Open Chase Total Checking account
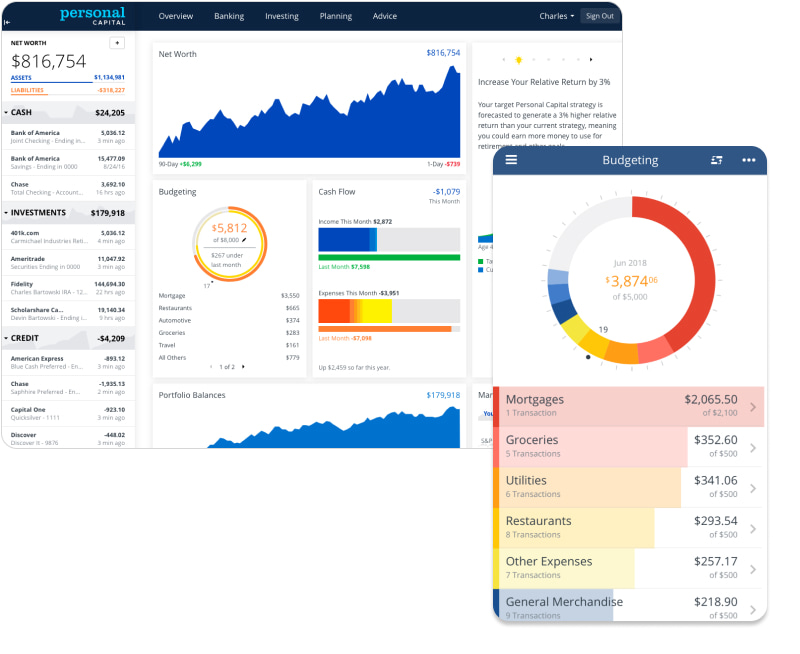 [x=68, y=188]
